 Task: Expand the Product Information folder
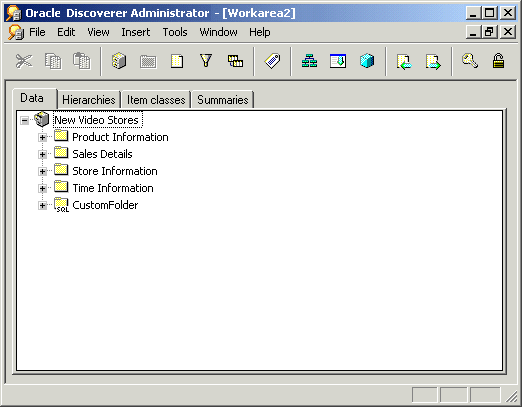pos(42,137)
